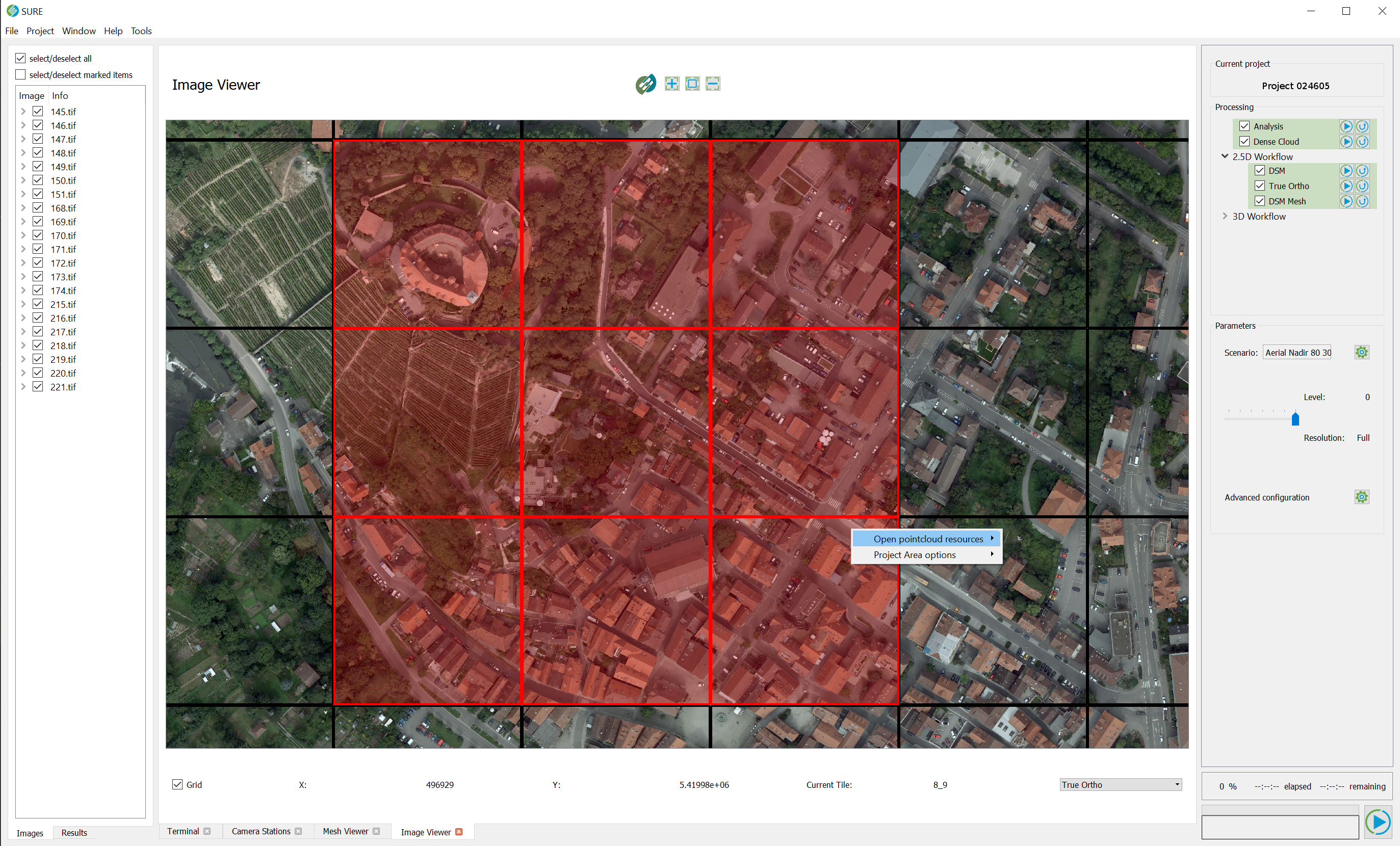Open the Scenario combo box
The image size is (1400, 846).
pos(1297,353)
